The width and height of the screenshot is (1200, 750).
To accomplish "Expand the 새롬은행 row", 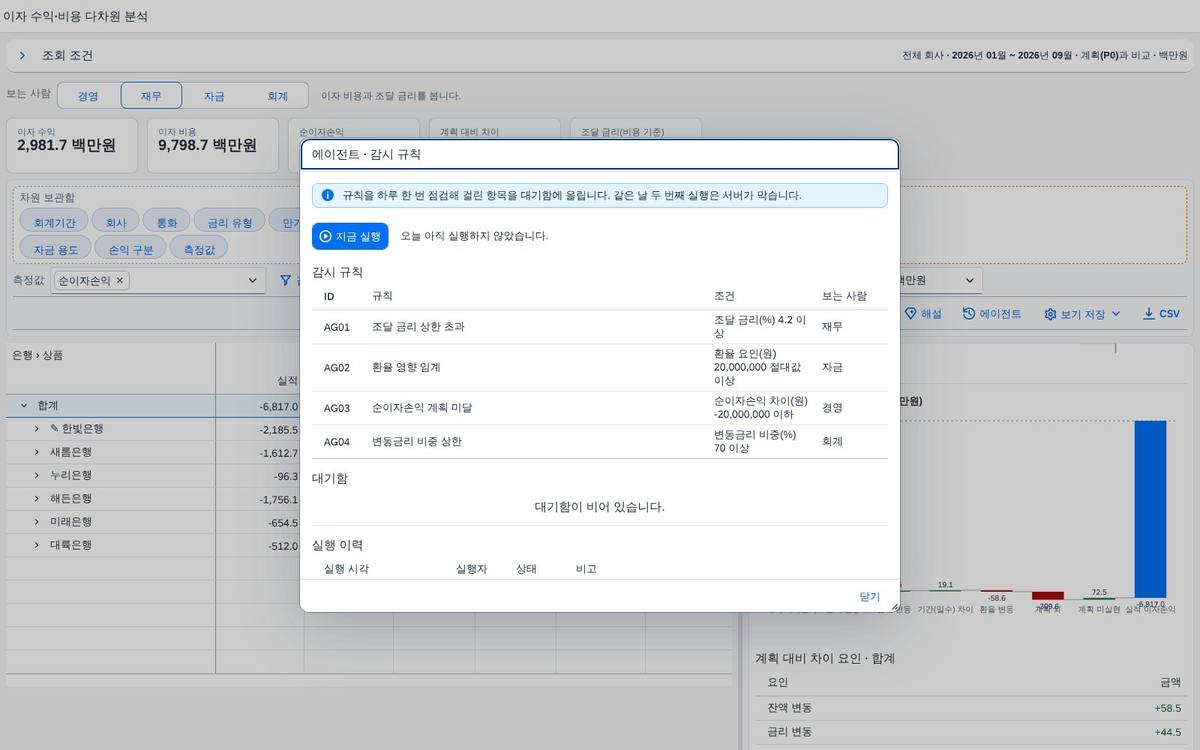I will click(x=36, y=452).
